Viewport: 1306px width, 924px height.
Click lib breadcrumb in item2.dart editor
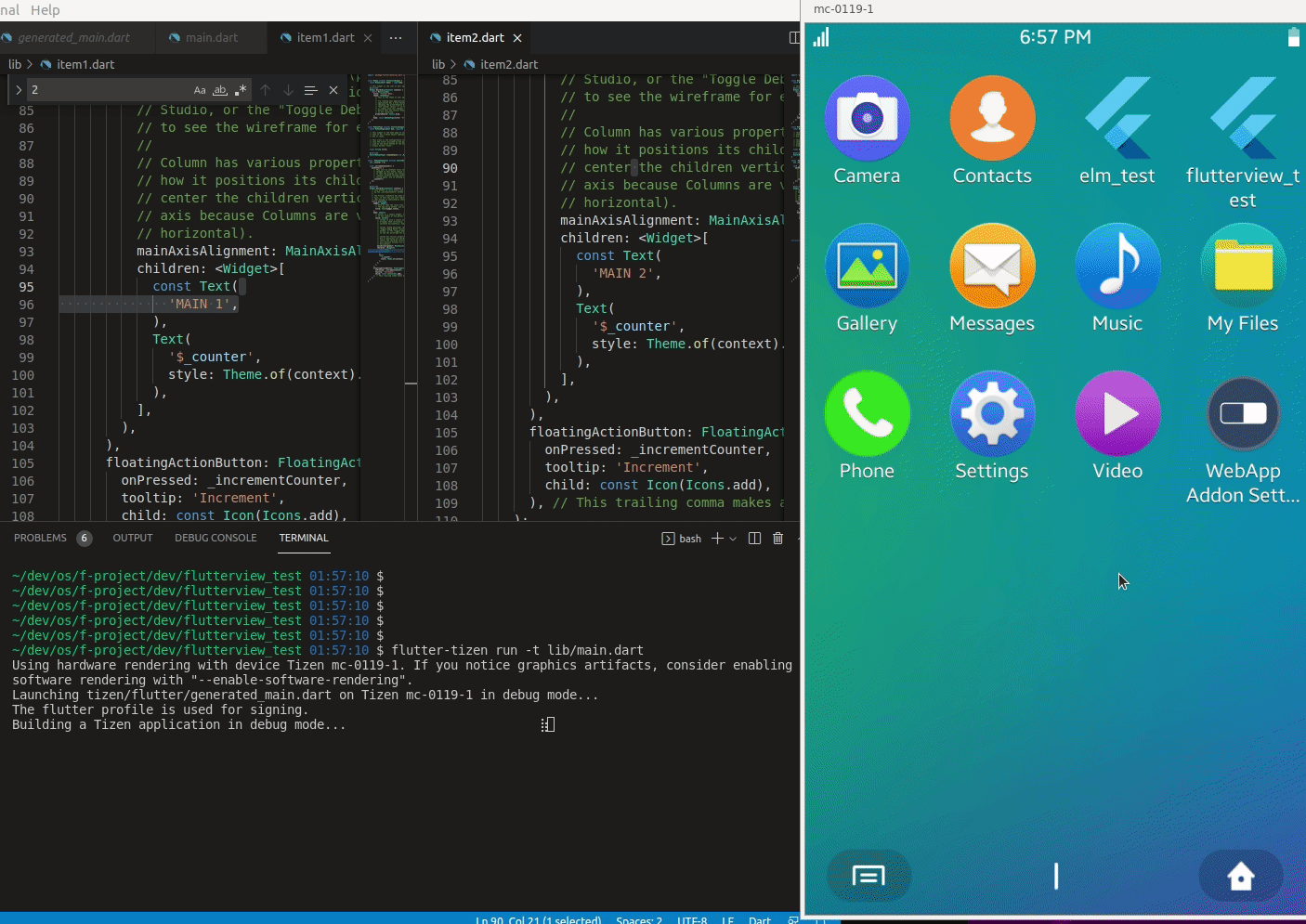tap(438, 64)
